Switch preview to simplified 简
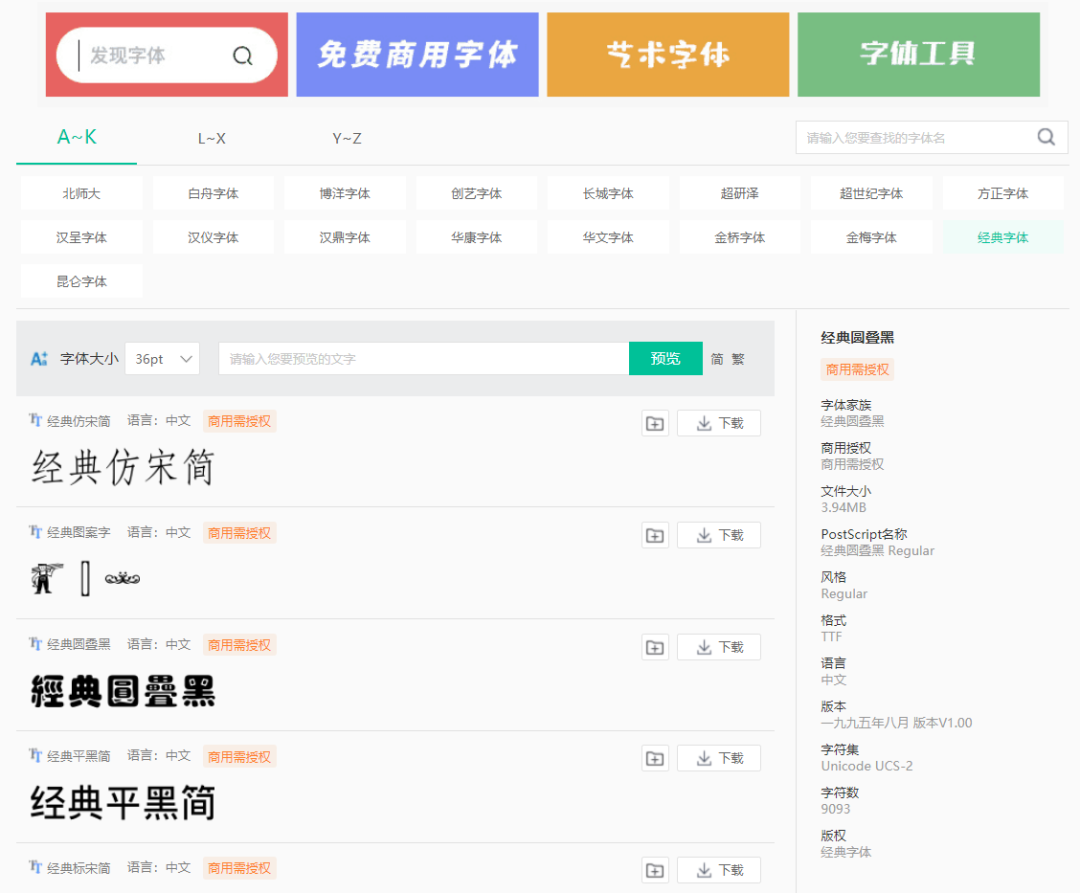1080x893 pixels. (717, 359)
